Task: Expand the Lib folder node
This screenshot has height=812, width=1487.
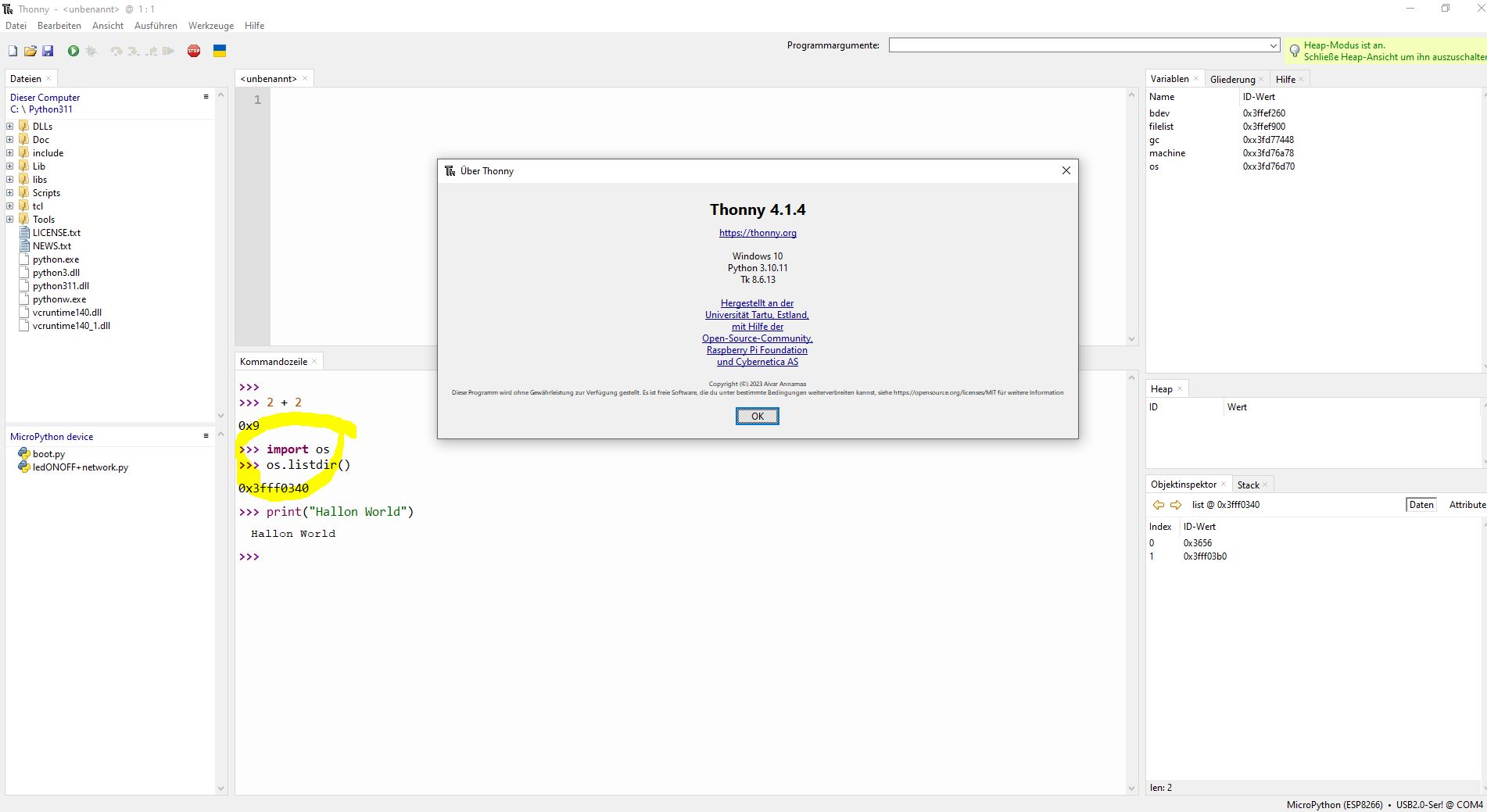Action: tap(10, 166)
